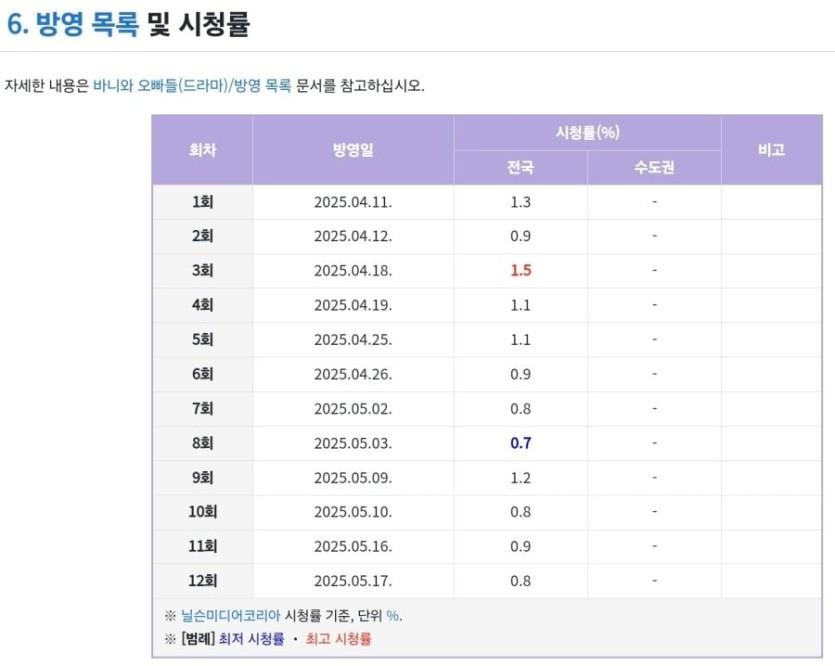
Task: Click the 방영일 column header
Action: [x=353, y=150]
